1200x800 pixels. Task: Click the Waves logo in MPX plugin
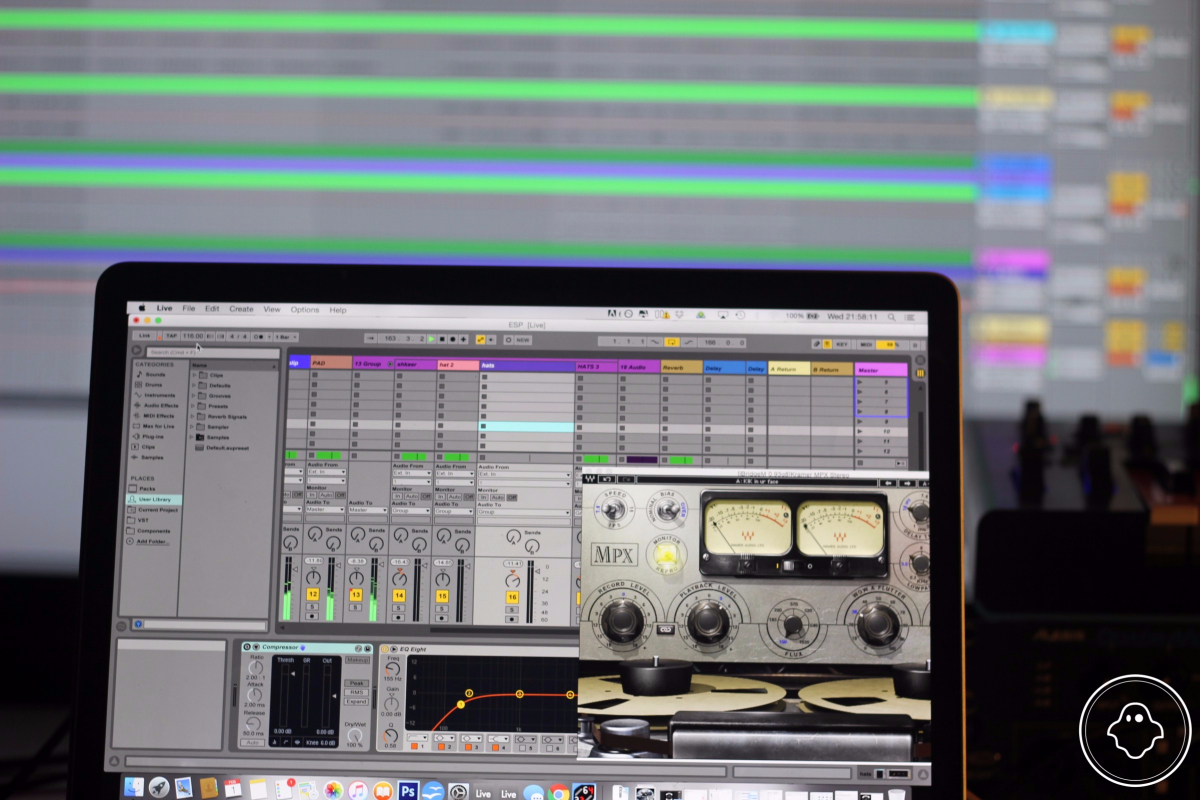pyautogui.click(x=589, y=479)
